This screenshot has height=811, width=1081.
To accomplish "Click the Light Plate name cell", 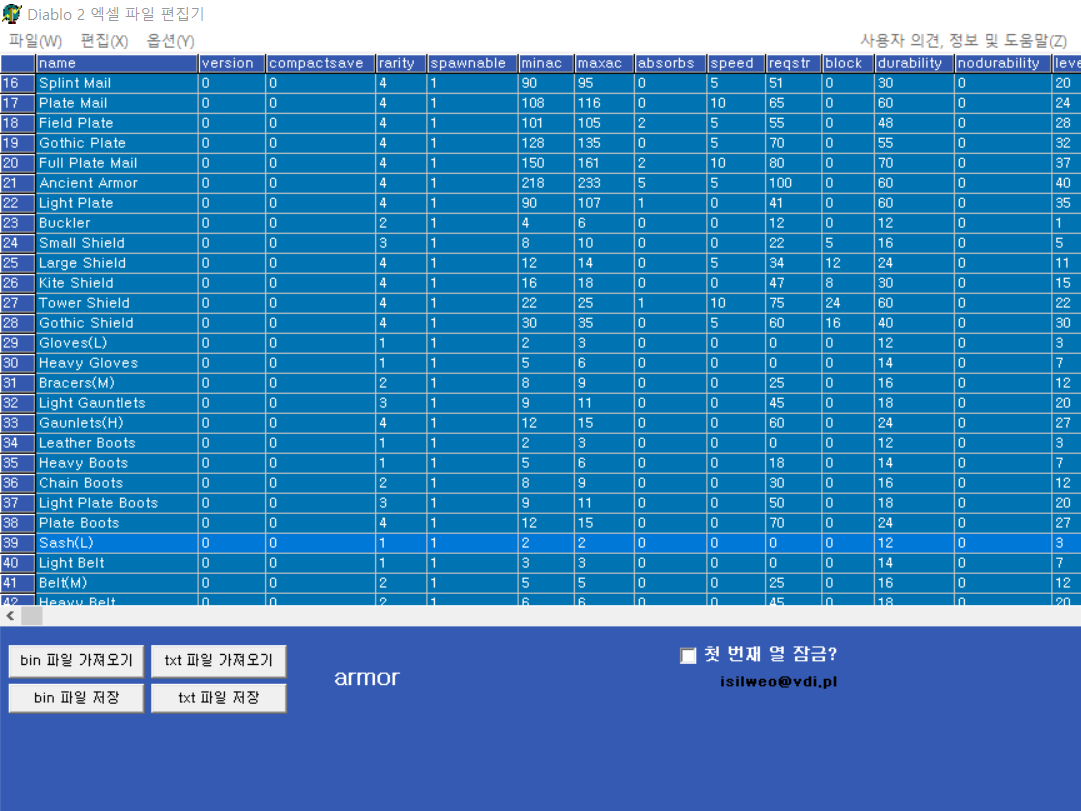I will tap(117, 203).
